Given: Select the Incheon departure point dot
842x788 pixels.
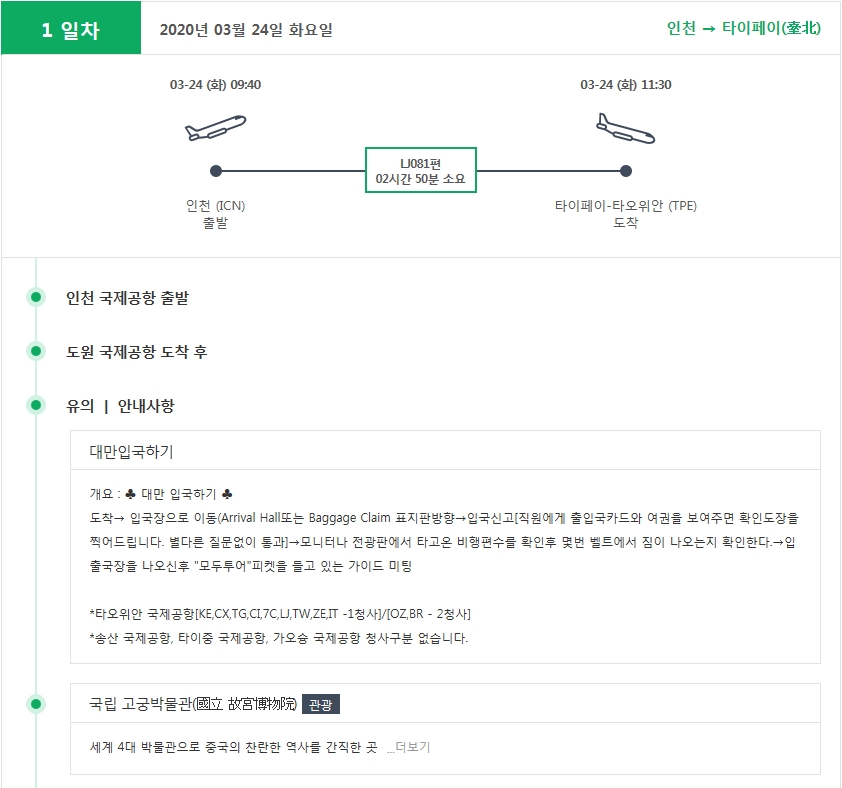Looking at the screenshot, I should tap(216, 171).
